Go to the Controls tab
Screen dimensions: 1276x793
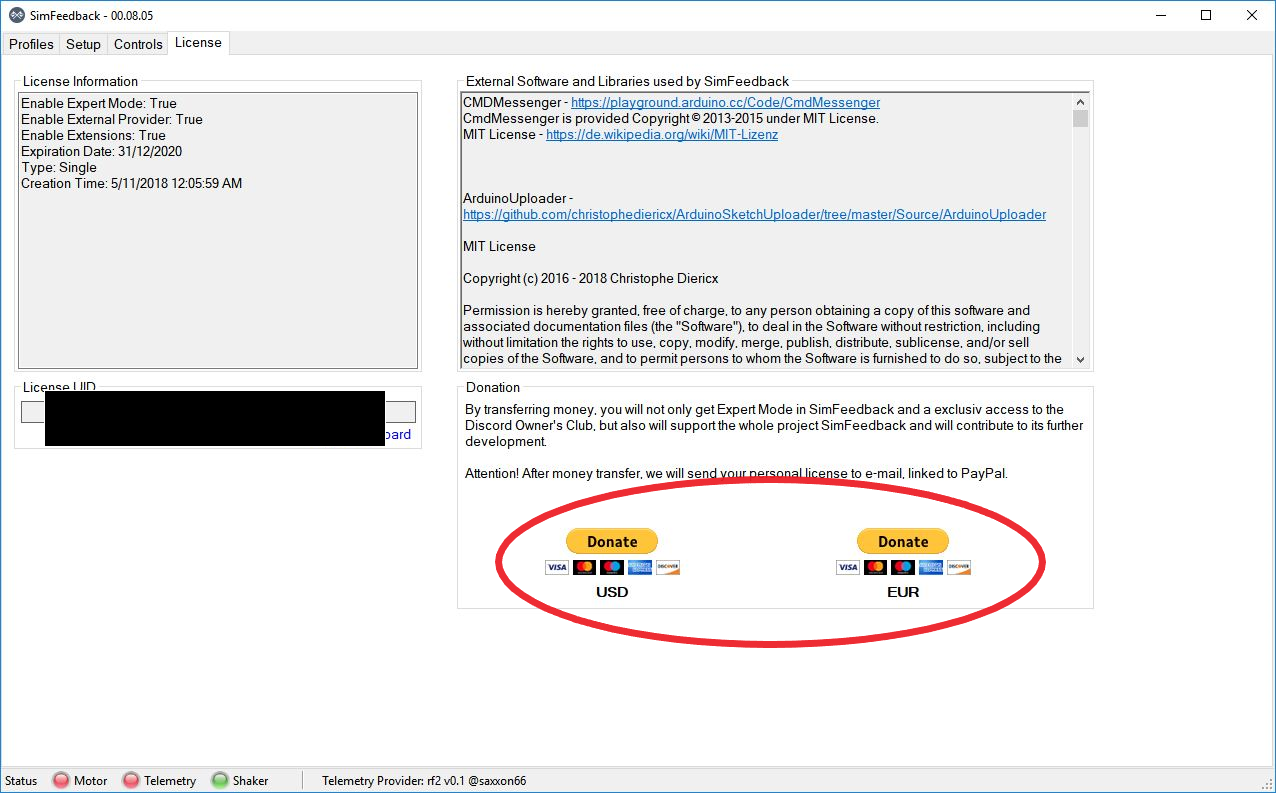click(x=138, y=44)
